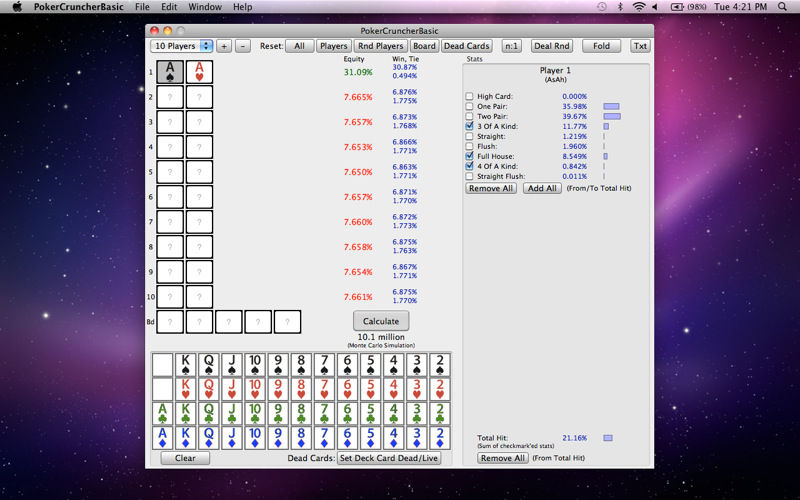Open the Apple menu
The width and height of the screenshot is (800, 500).
(17, 7)
